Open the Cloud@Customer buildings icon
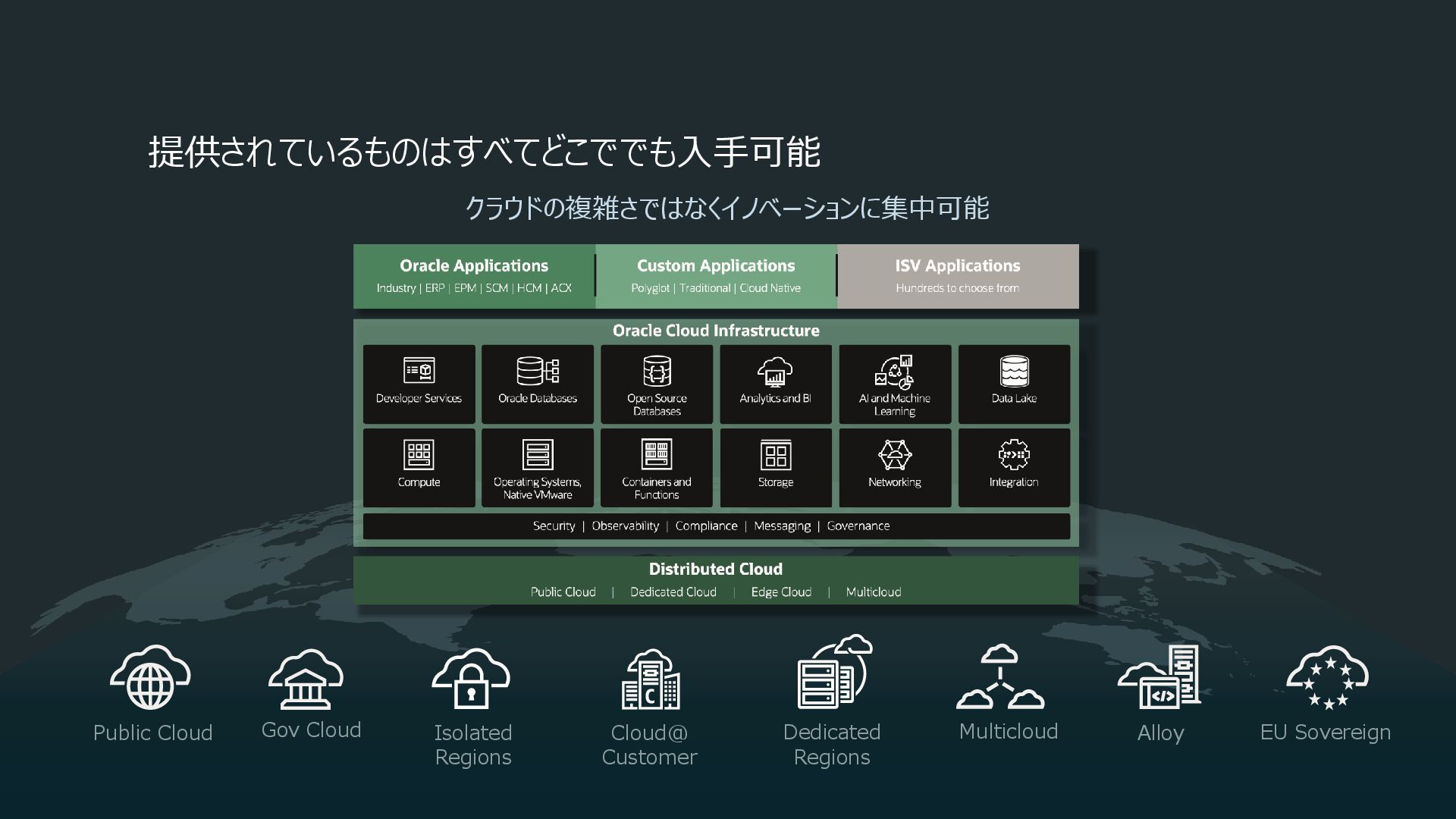The height and width of the screenshot is (819, 1456). click(651, 679)
